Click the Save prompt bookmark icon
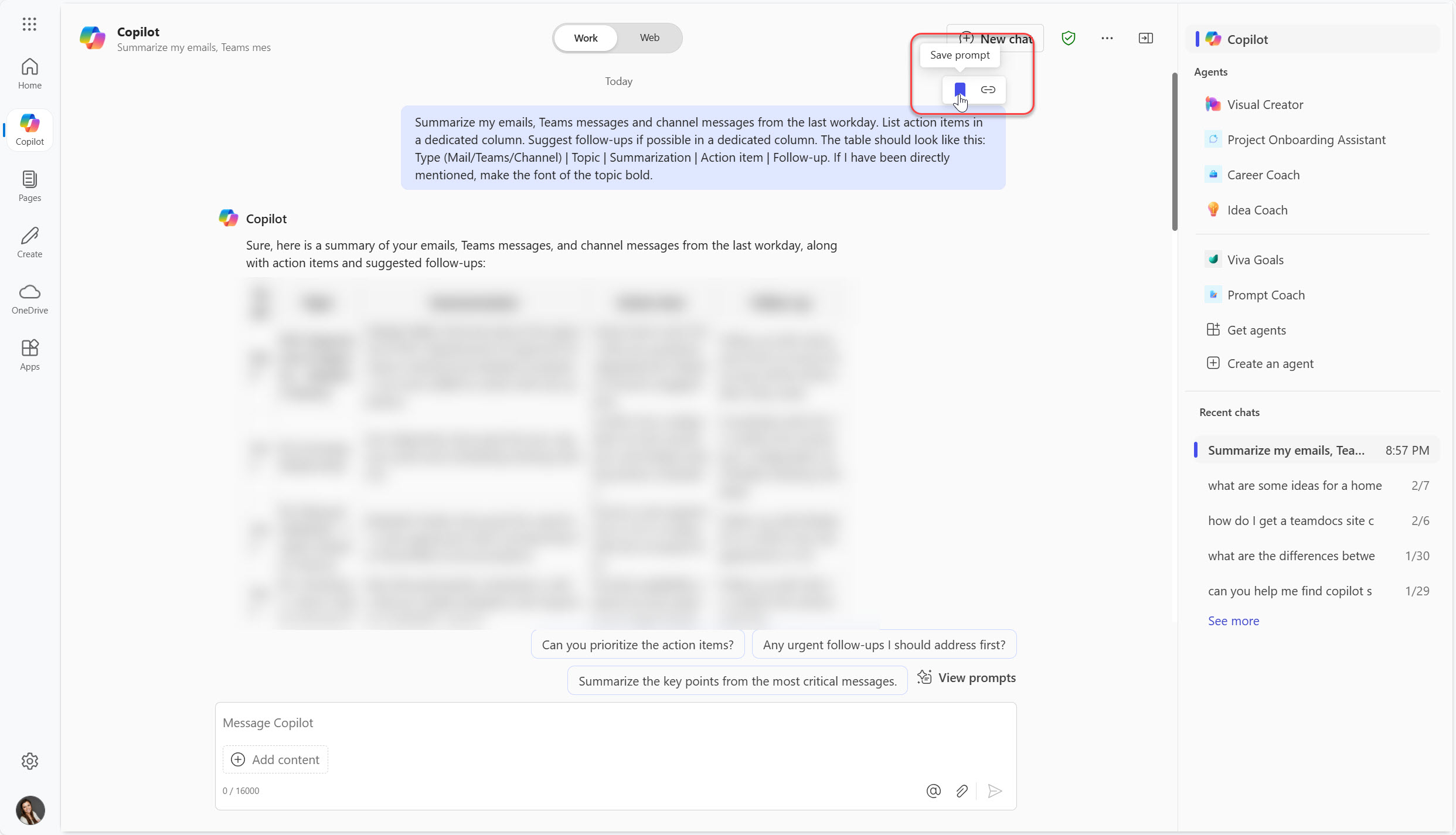Viewport: 1456px width, 835px height. pyautogui.click(x=958, y=89)
